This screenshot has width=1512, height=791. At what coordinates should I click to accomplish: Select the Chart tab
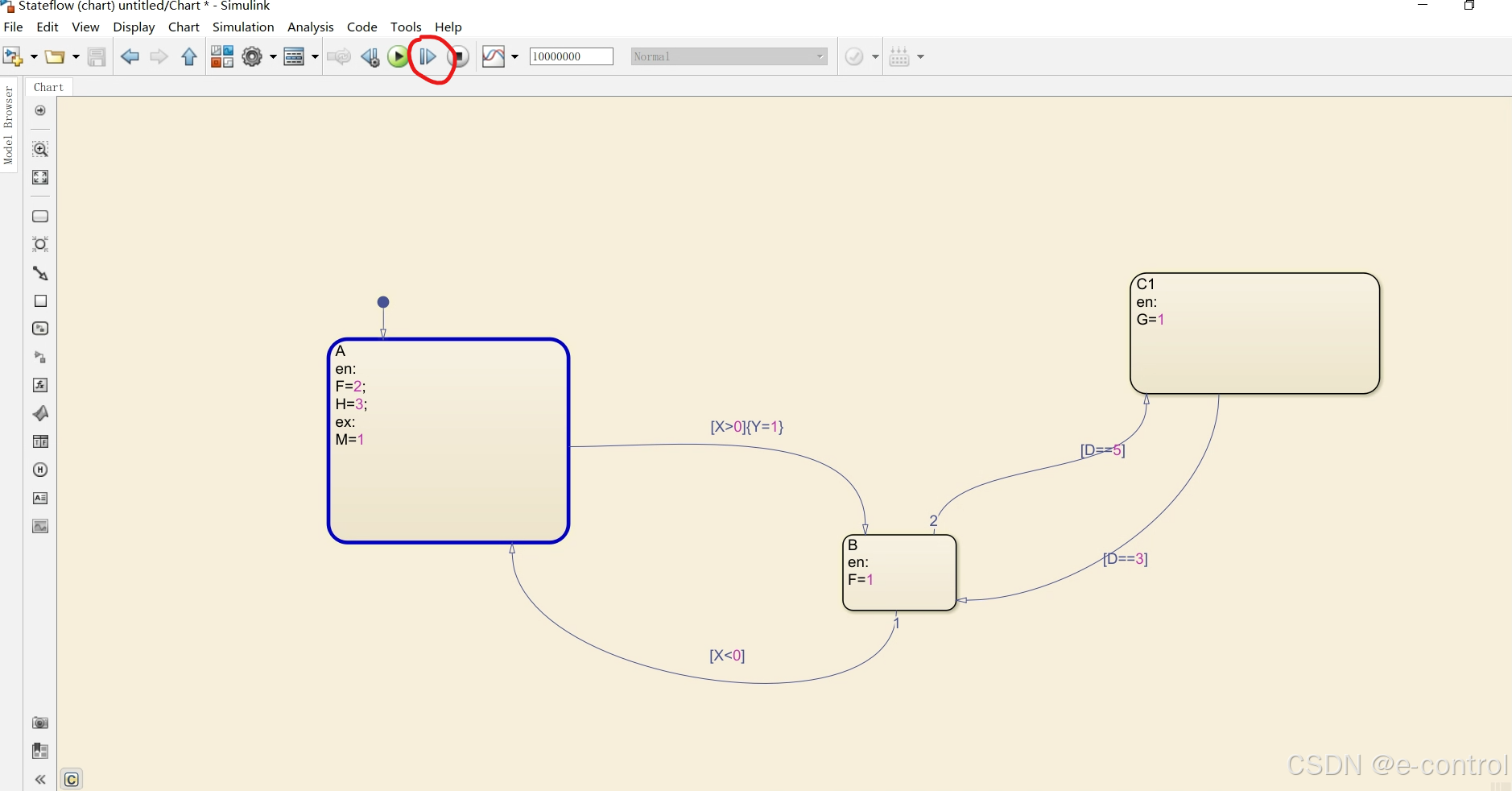click(x=48, y=86)
